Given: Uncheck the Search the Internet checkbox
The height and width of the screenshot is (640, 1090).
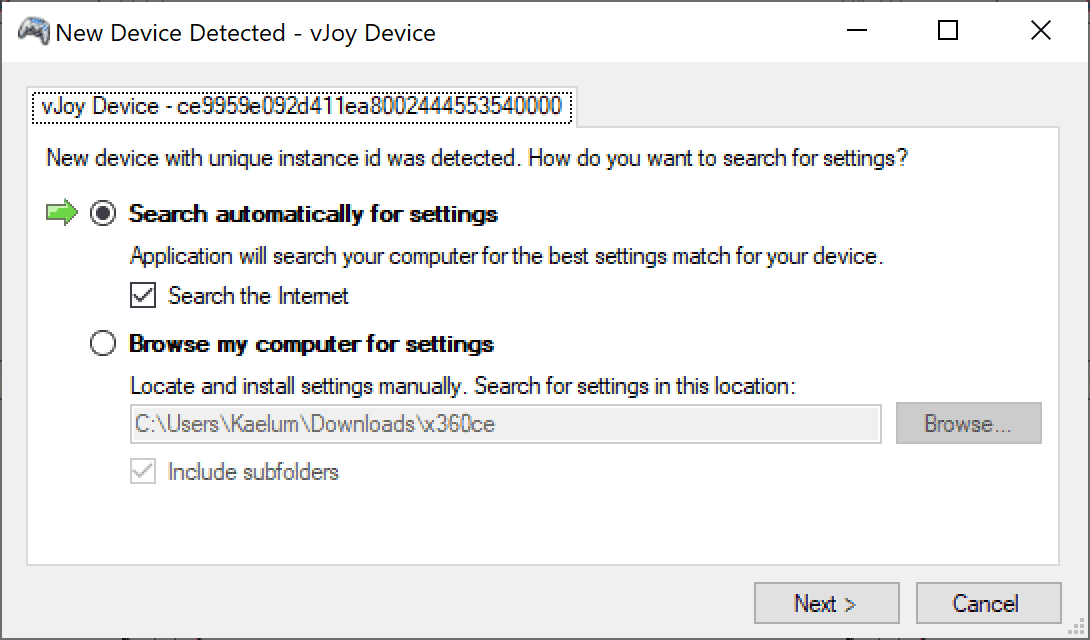Looking at the screenshot, I should coord(141,295).
